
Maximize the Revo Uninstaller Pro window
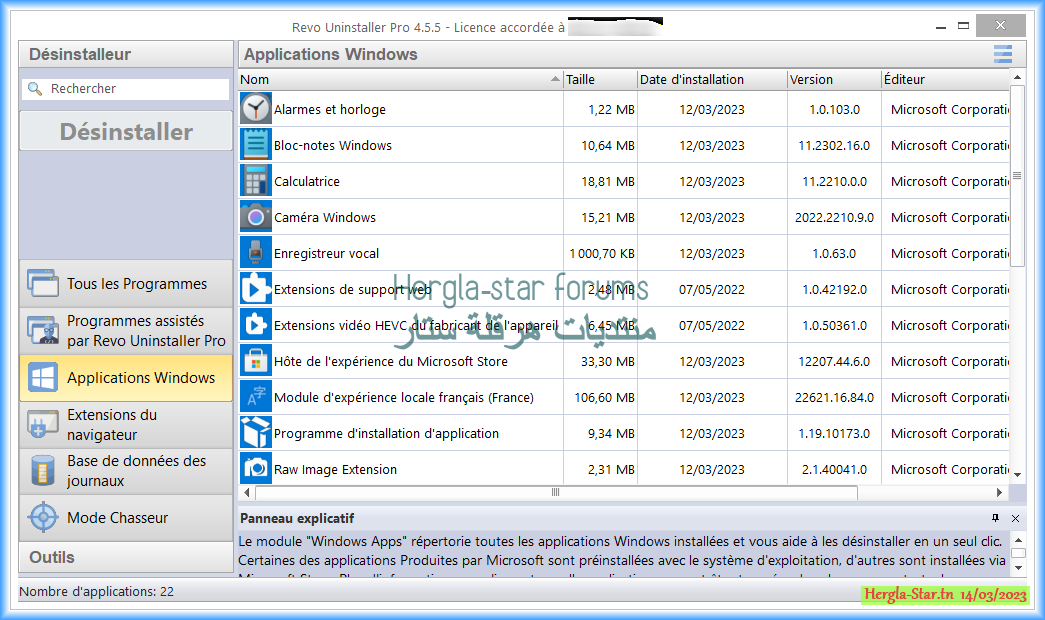[x=963, y=26]
